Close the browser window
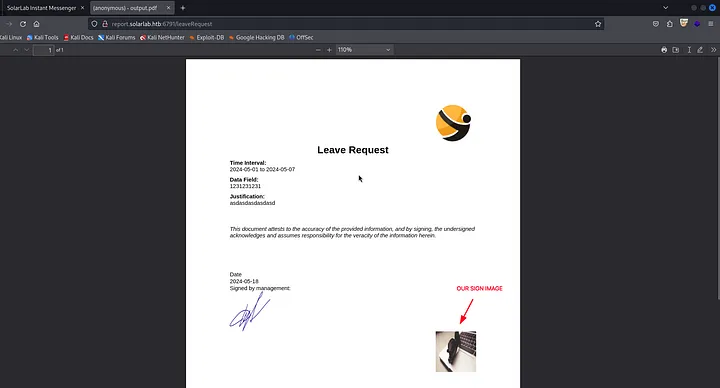The image size is (720, 388). point(712,8)
